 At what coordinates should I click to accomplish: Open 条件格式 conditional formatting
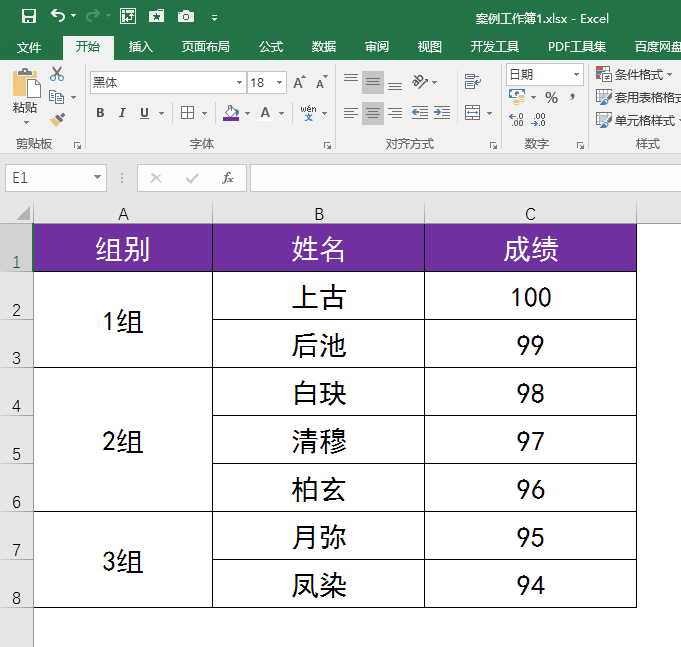634,74
